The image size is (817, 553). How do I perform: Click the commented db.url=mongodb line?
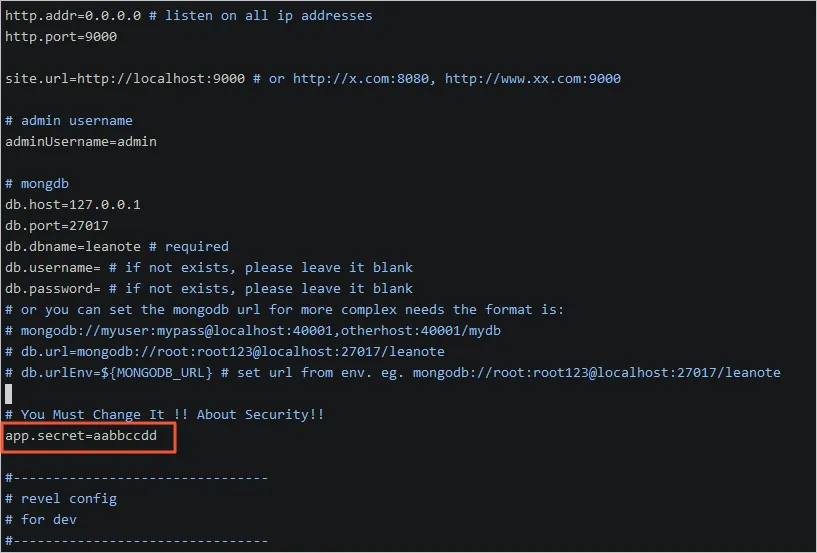point(225,352)
